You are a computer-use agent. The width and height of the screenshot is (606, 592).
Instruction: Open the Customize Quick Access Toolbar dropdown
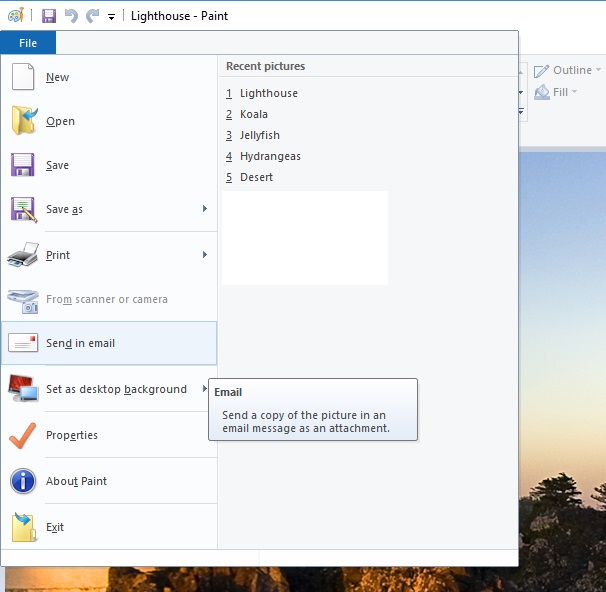click(x=111, y=17)
